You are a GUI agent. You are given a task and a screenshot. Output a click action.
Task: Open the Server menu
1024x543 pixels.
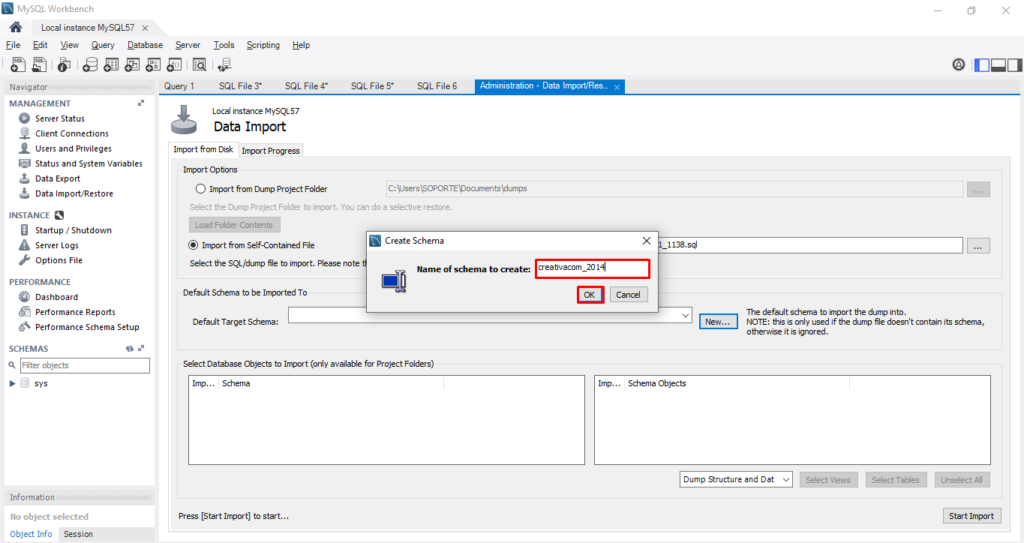[187, 45]
